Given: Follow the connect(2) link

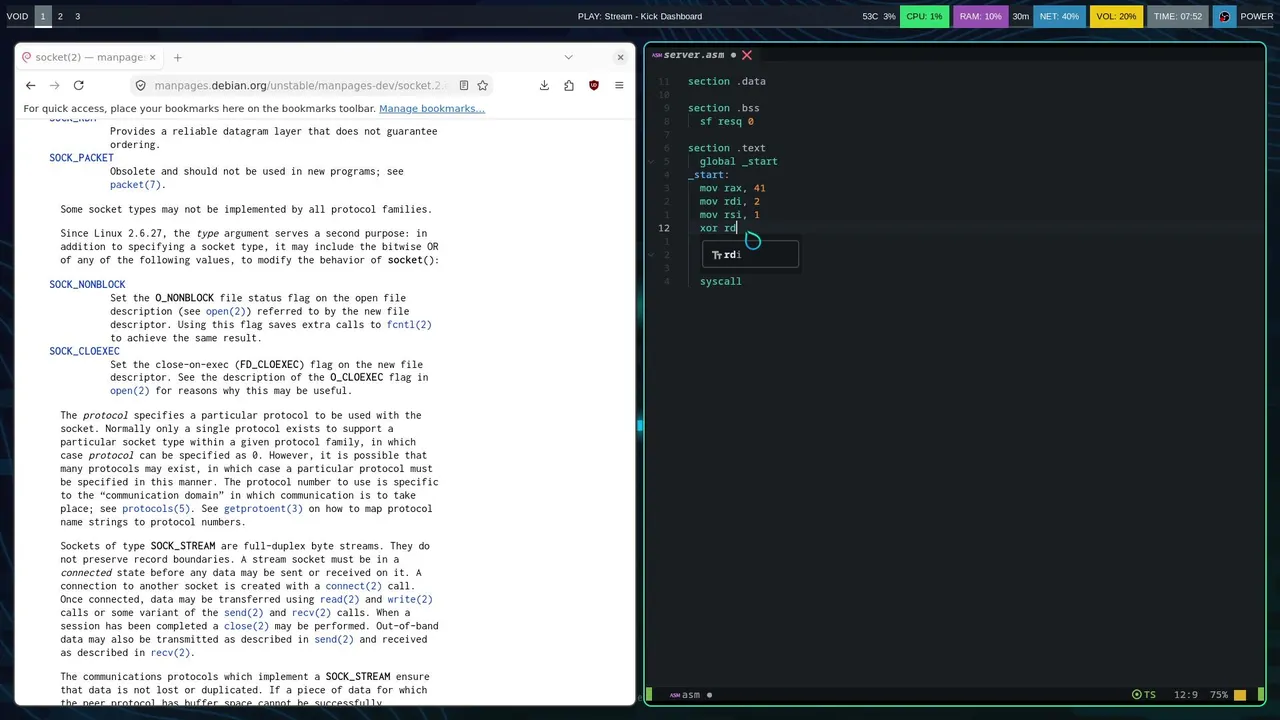Looking at the screenshot, I should [x=353, y=586].
